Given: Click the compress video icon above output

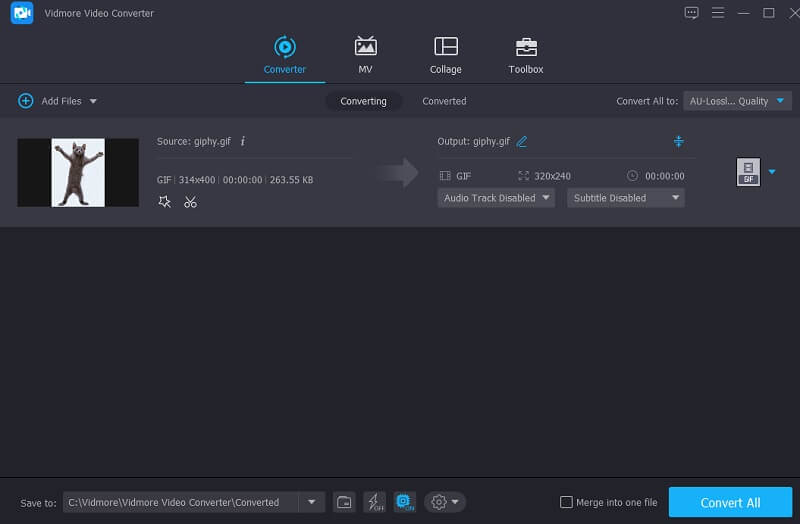Looking at the screenshot, I should 678,142.
